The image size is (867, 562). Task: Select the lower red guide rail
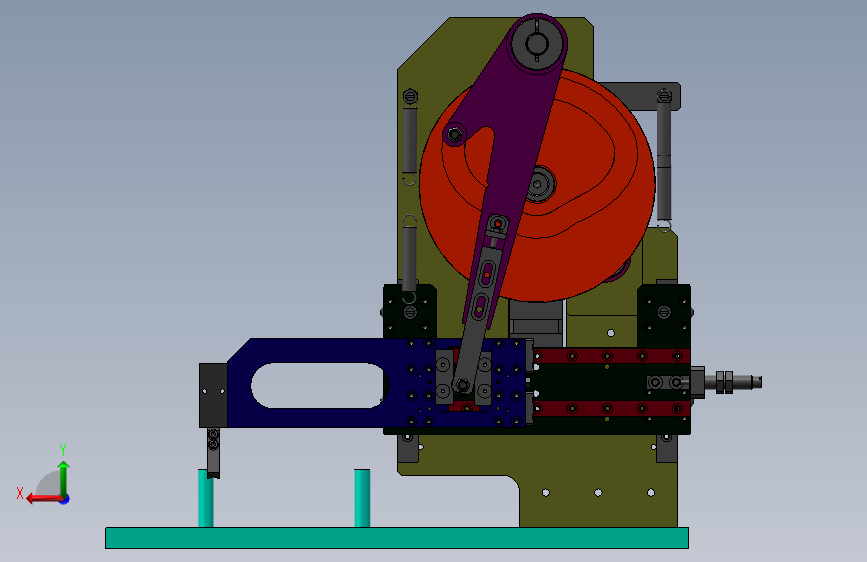pyautogui.click(x=611, y=409)
